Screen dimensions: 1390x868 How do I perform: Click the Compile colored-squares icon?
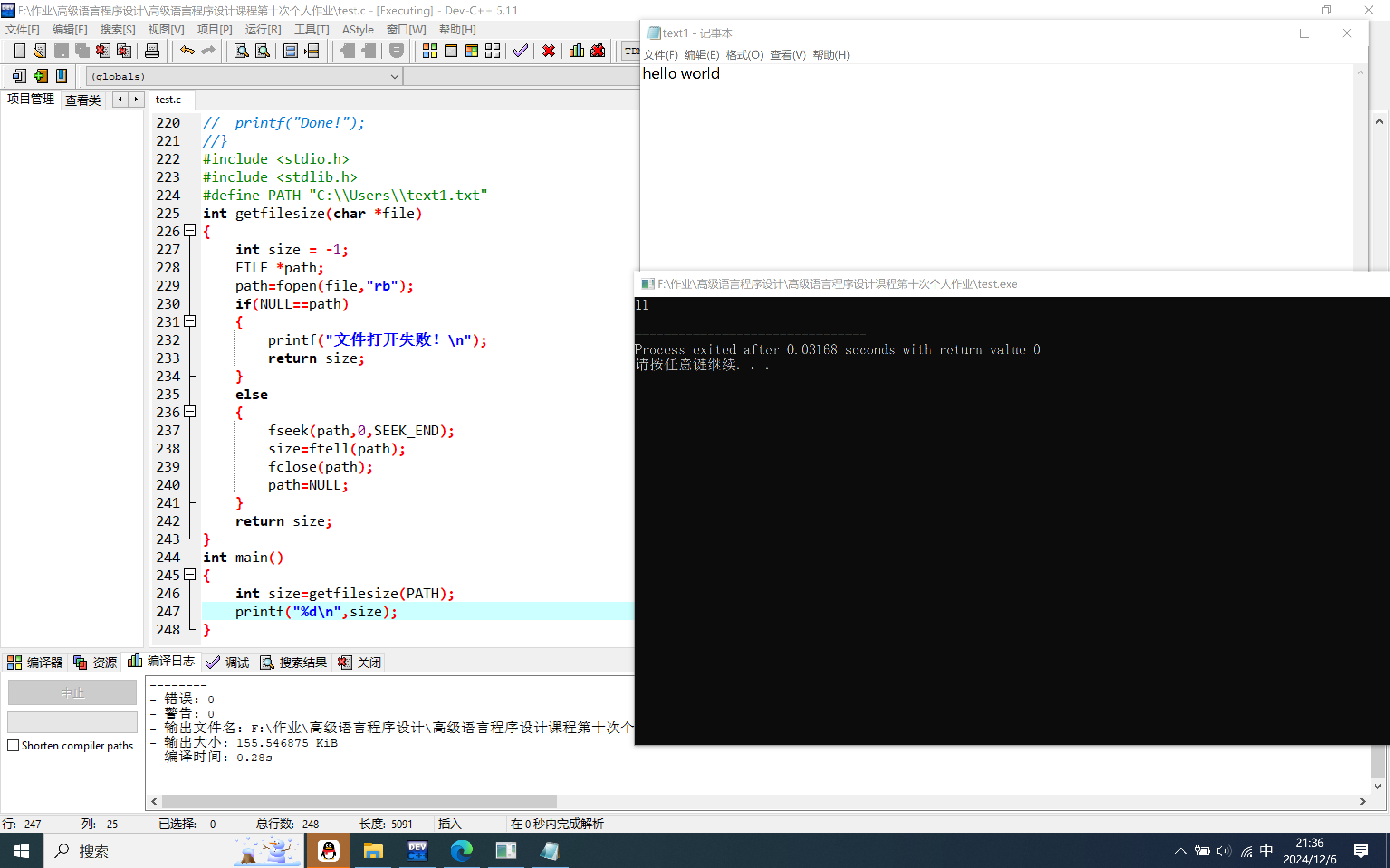pos(430,51)
